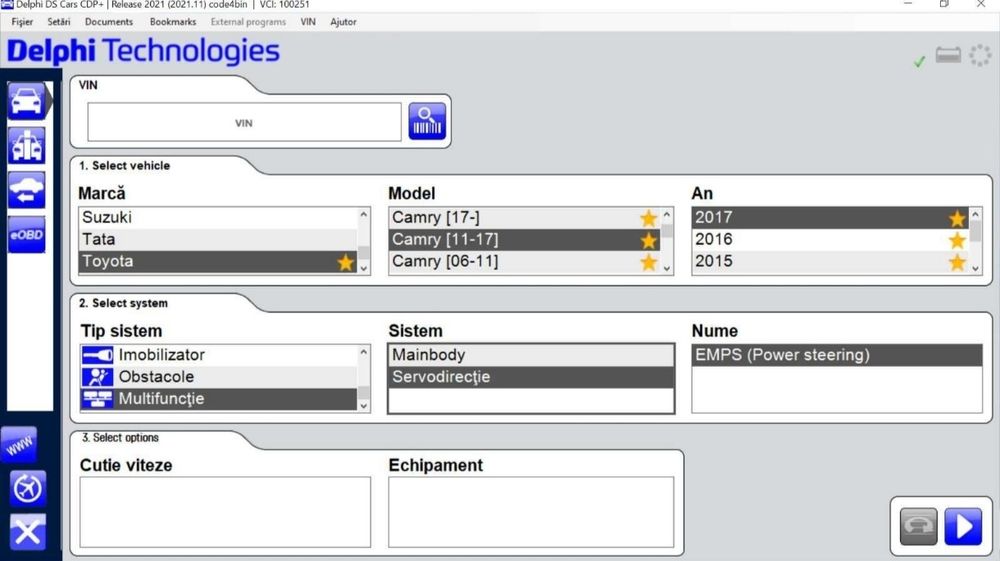Open the Bookmarks menu
Screen dimensions: 1000x561
pos(173,22)
